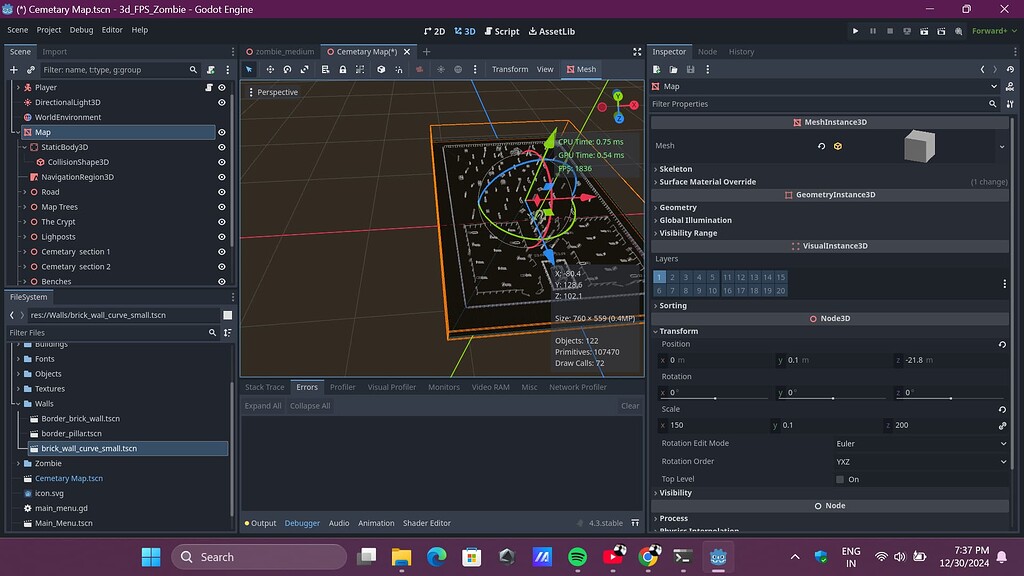The height and width of the screenshot is (576, 1024).
Task: Open the Debug menu
Action: (x=82, y=30)
